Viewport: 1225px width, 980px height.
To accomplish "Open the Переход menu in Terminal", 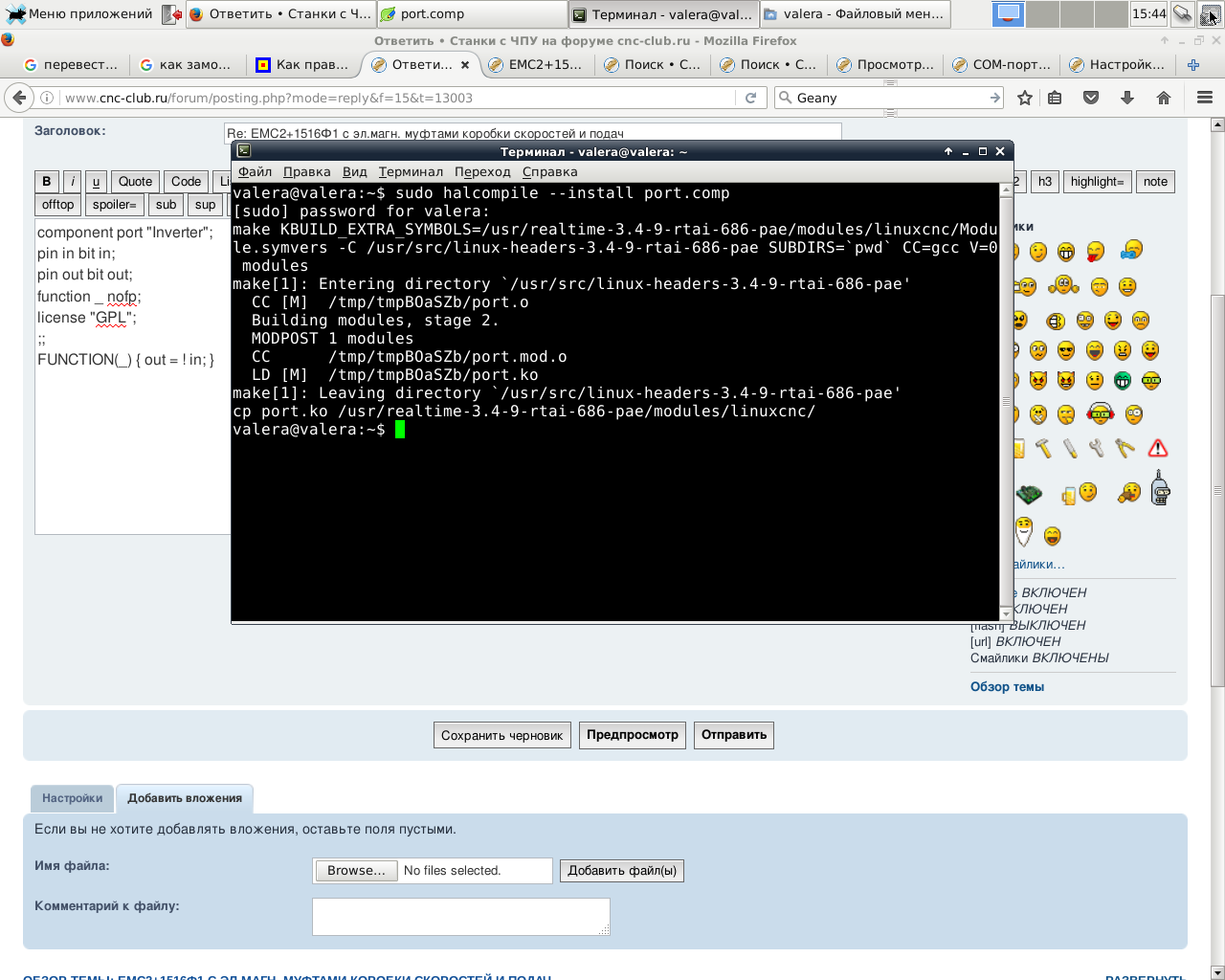I will [482, 172].
